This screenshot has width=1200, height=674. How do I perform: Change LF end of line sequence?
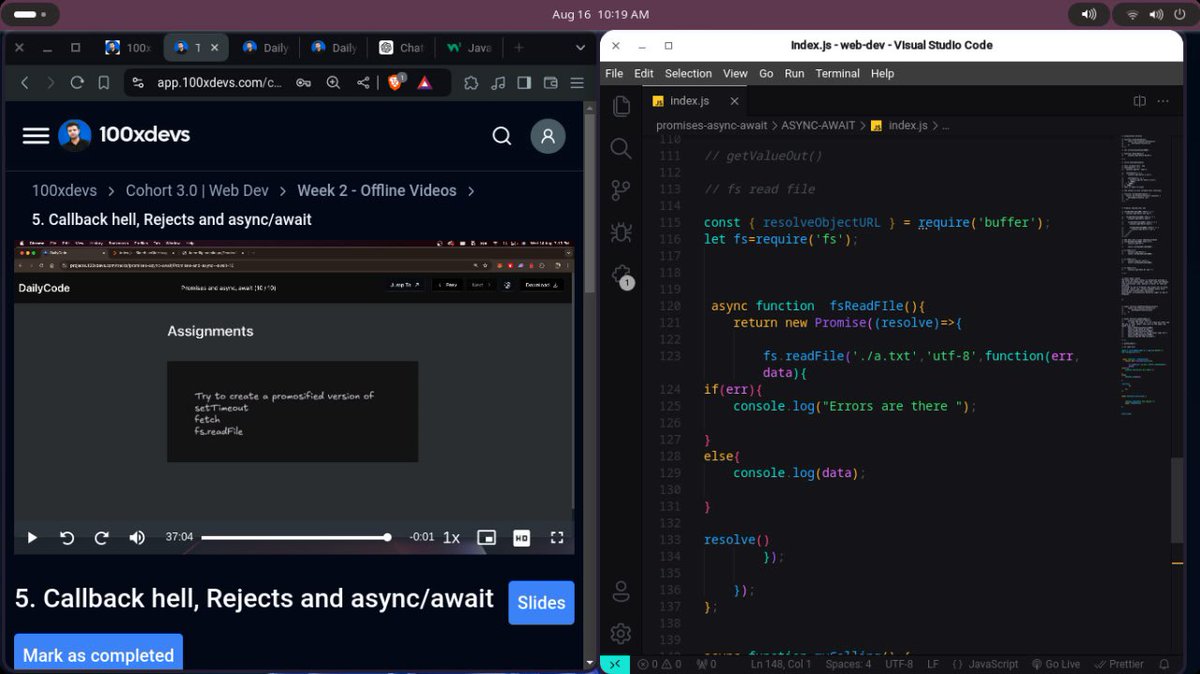(x=933, y=664)
